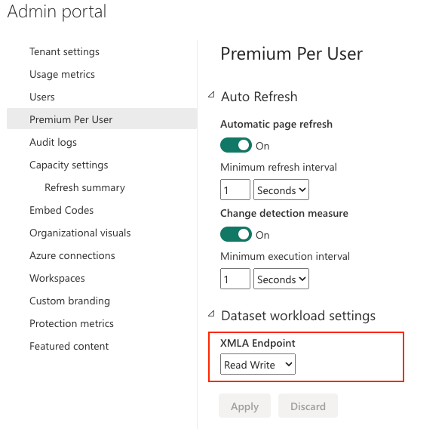Screen dimensions: 448x429
Task: Select Capacity settings menu item
Action: (x=69, y=165)
